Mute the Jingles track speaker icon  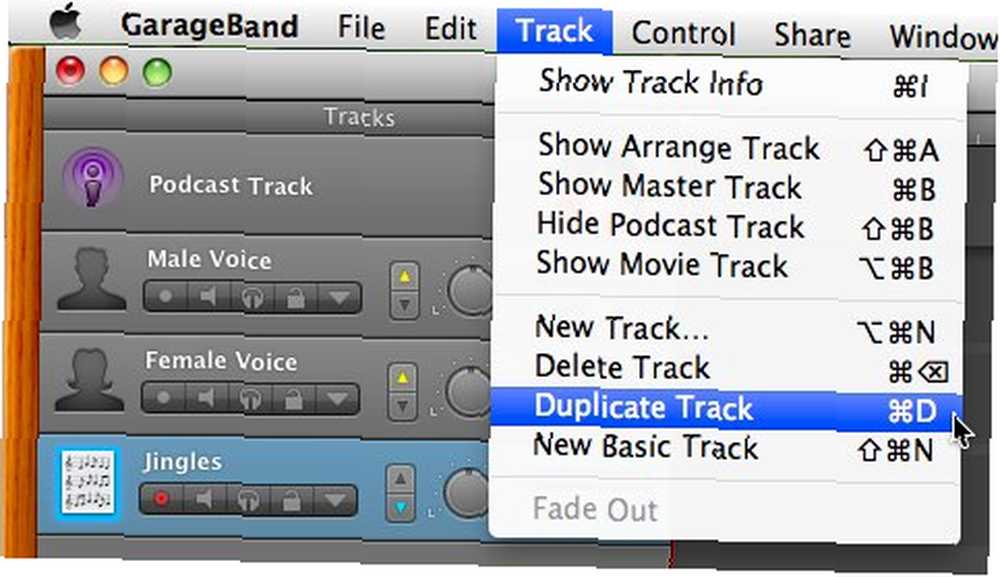click(x=204, y=499)
